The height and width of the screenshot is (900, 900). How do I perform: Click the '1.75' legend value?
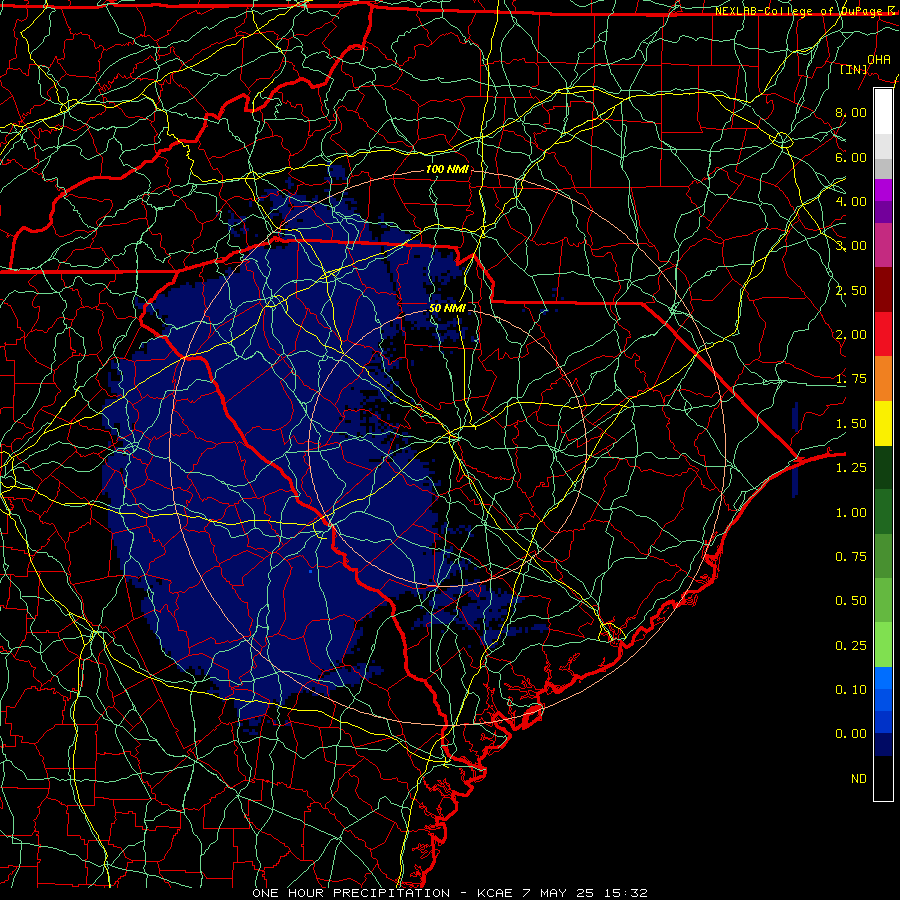click(851, 379)
